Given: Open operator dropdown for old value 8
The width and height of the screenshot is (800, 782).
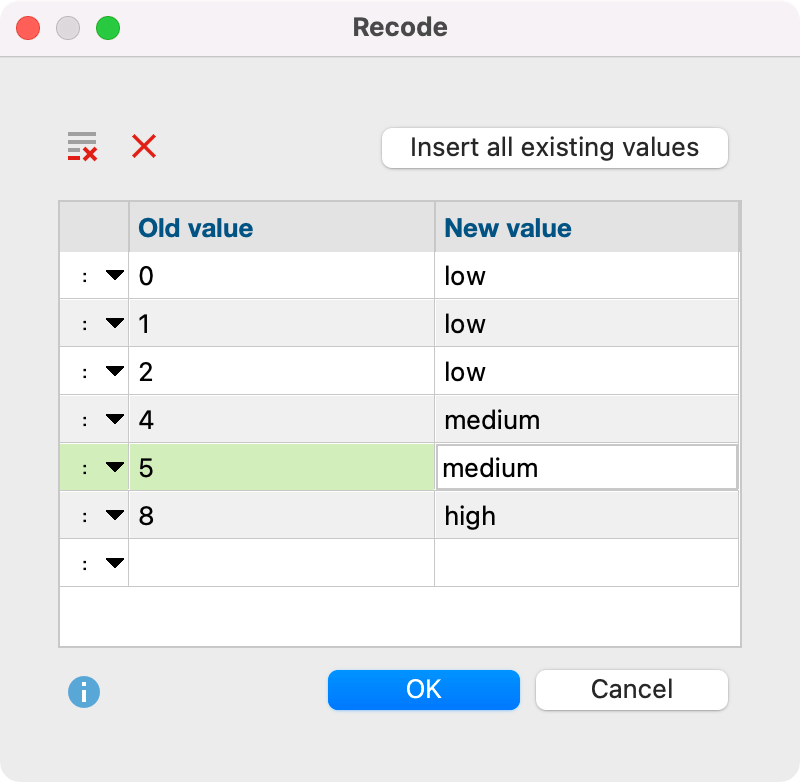Looking at the screenshot, I should pyautogui.click(x=115, y=515).
